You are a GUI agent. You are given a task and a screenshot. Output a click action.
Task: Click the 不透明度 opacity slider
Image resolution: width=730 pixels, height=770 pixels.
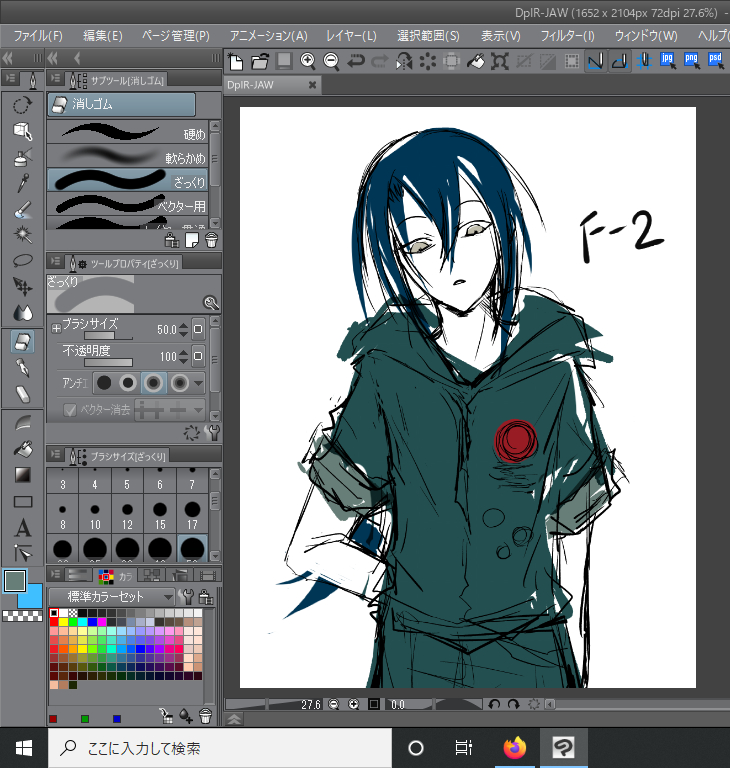108,363
